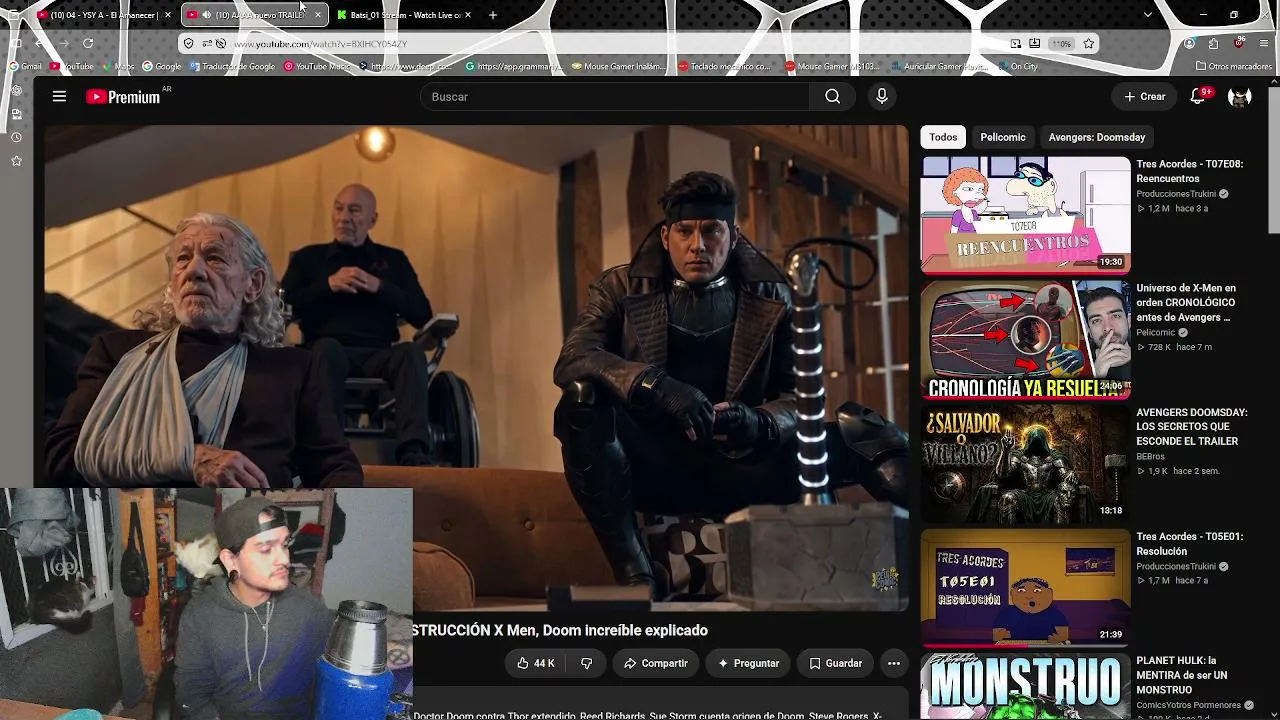
Task: Open the Cronología ya resuelta video thumbnail
Action: coord(1026,339)
